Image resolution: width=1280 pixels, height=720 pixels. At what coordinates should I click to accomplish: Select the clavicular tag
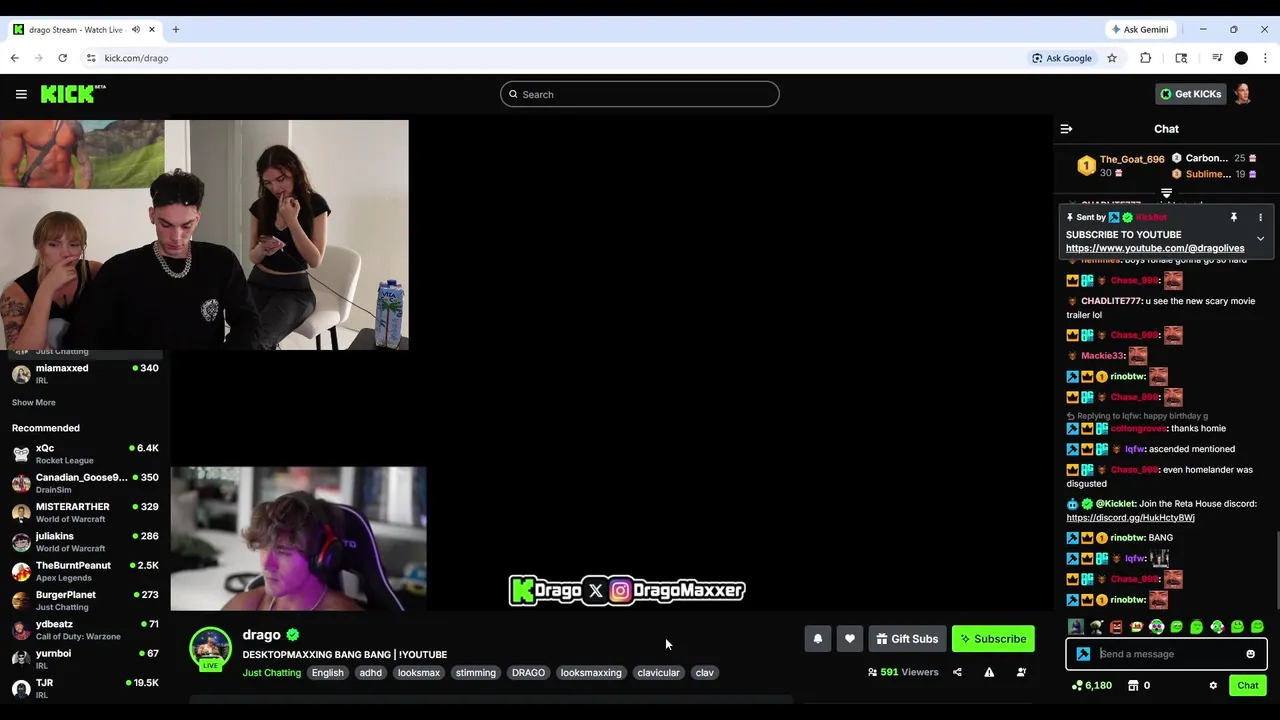point(658,673)
